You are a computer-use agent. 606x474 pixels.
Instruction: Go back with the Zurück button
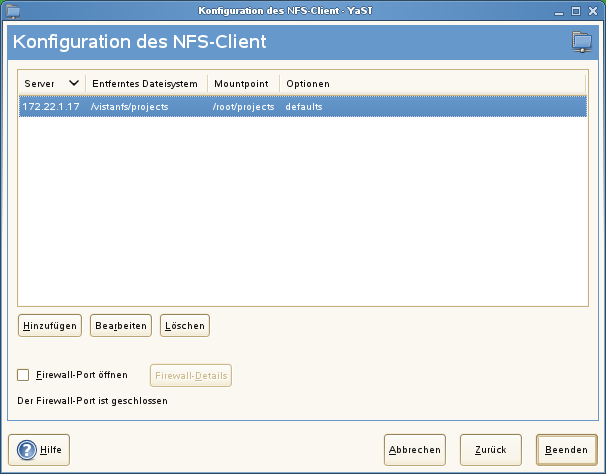coord(491,450)
